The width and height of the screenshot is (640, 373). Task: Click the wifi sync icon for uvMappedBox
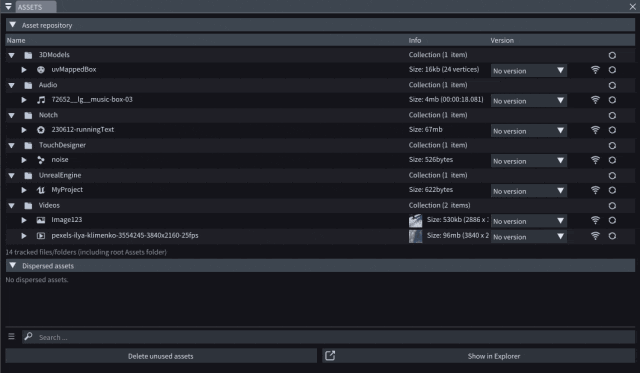click(x=596, y=70)
